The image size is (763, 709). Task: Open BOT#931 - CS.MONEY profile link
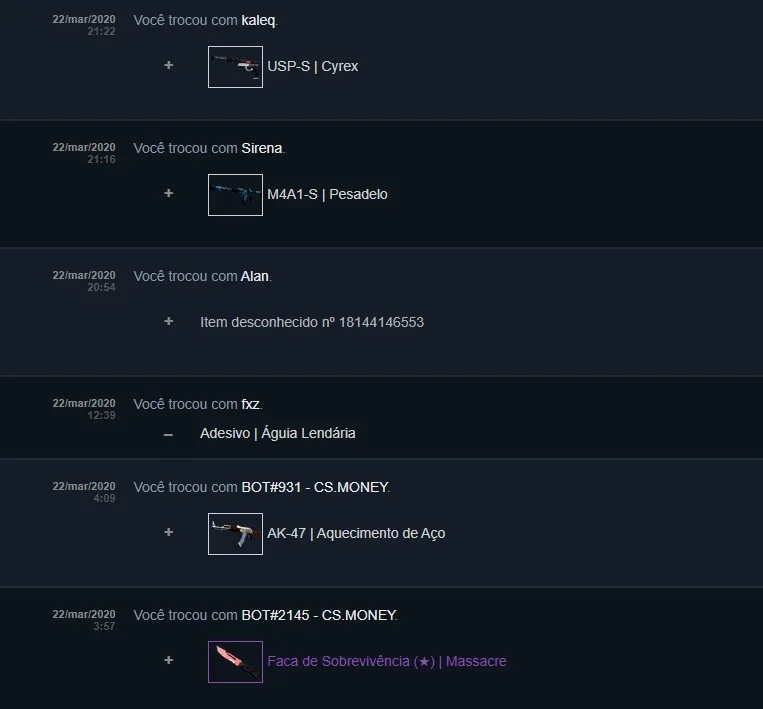(315, 487)
